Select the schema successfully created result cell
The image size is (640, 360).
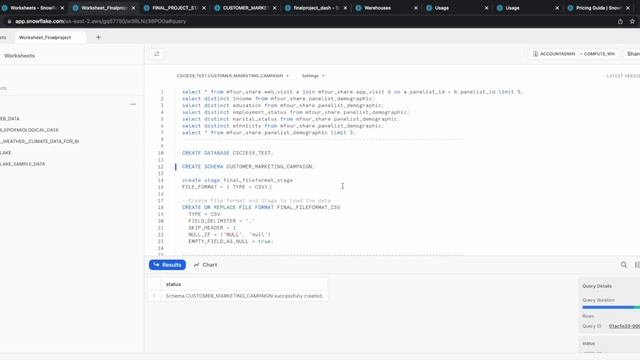coord(244,296)
